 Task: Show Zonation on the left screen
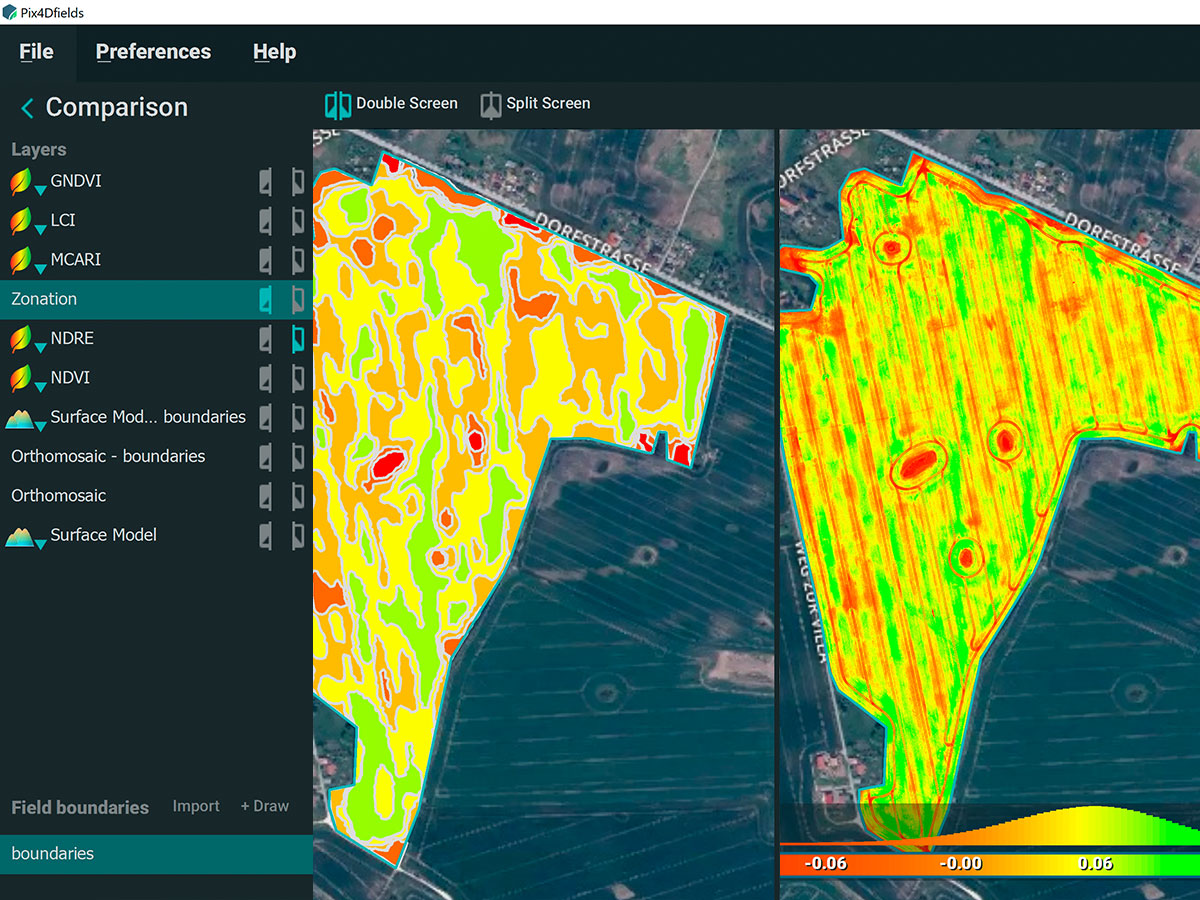click(x=265, y=299)
